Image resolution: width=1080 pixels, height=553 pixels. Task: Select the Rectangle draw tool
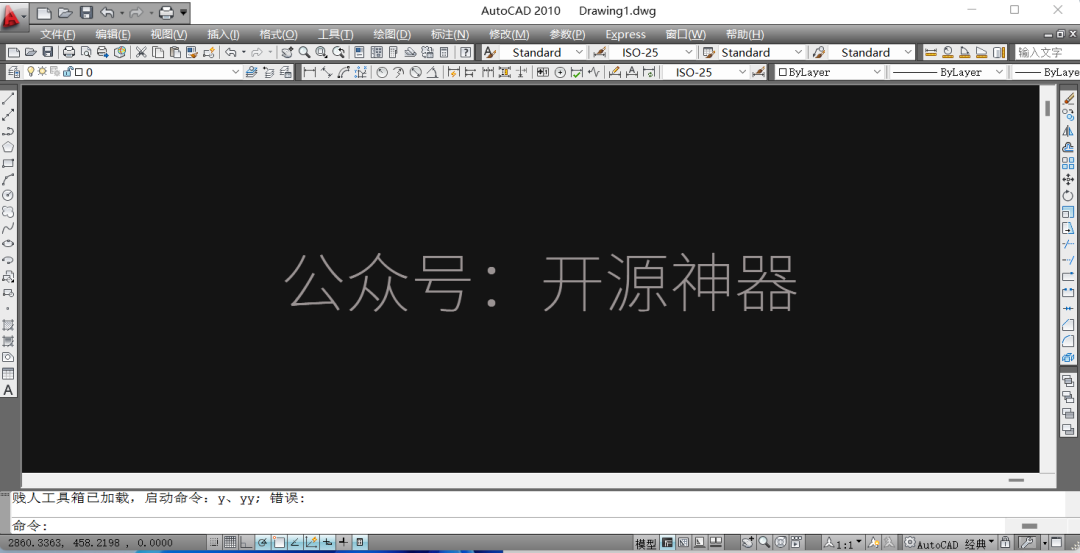point(8,164)
